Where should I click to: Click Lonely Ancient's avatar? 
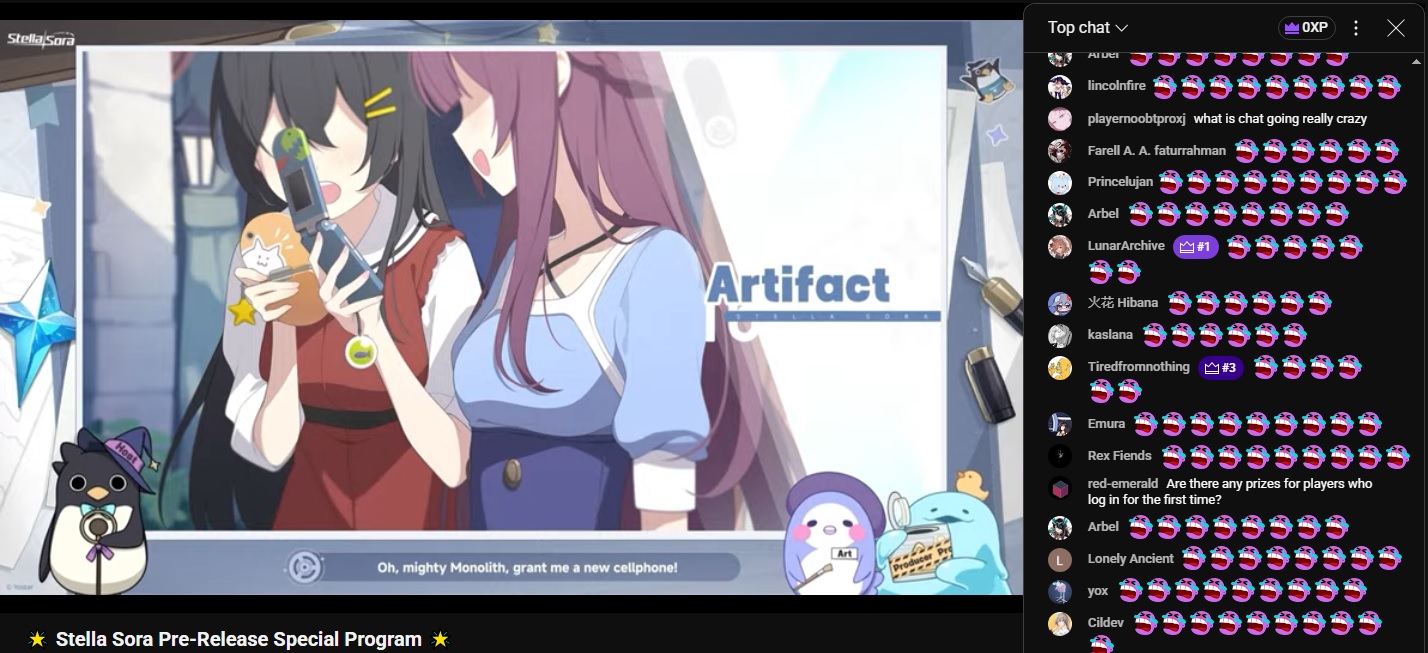pyautogui.click(x=1060, y=559)
